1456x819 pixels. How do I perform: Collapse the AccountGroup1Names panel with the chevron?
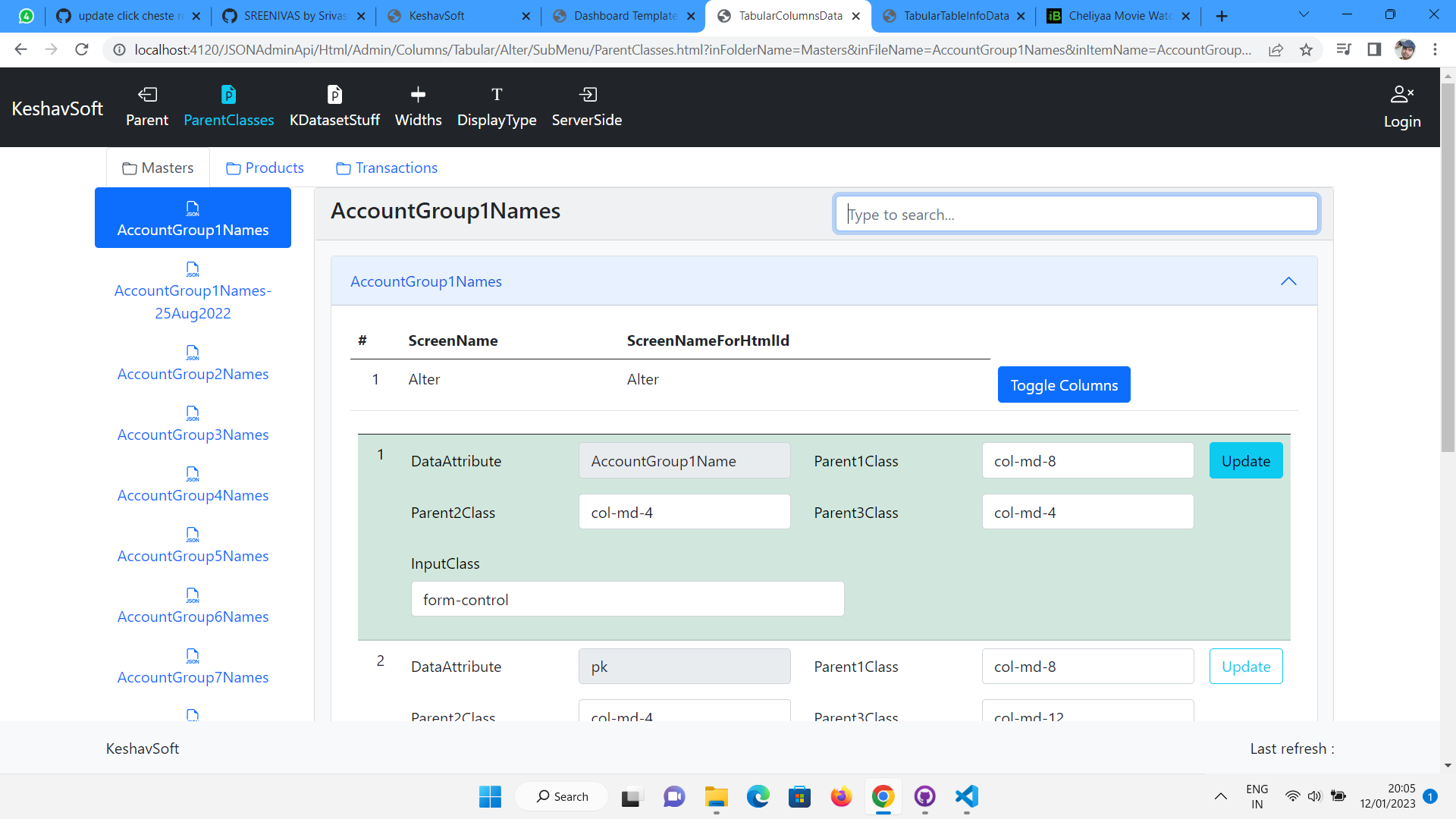tap(1288, 281)
